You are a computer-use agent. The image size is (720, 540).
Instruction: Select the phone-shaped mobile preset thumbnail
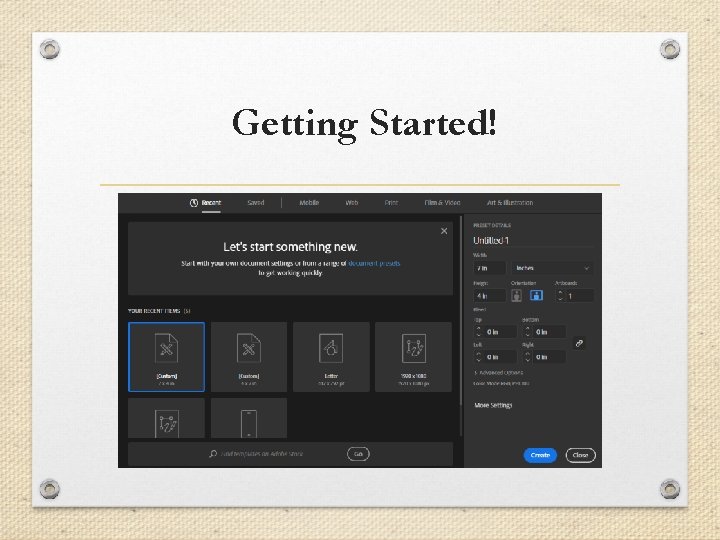coord(249,418)
